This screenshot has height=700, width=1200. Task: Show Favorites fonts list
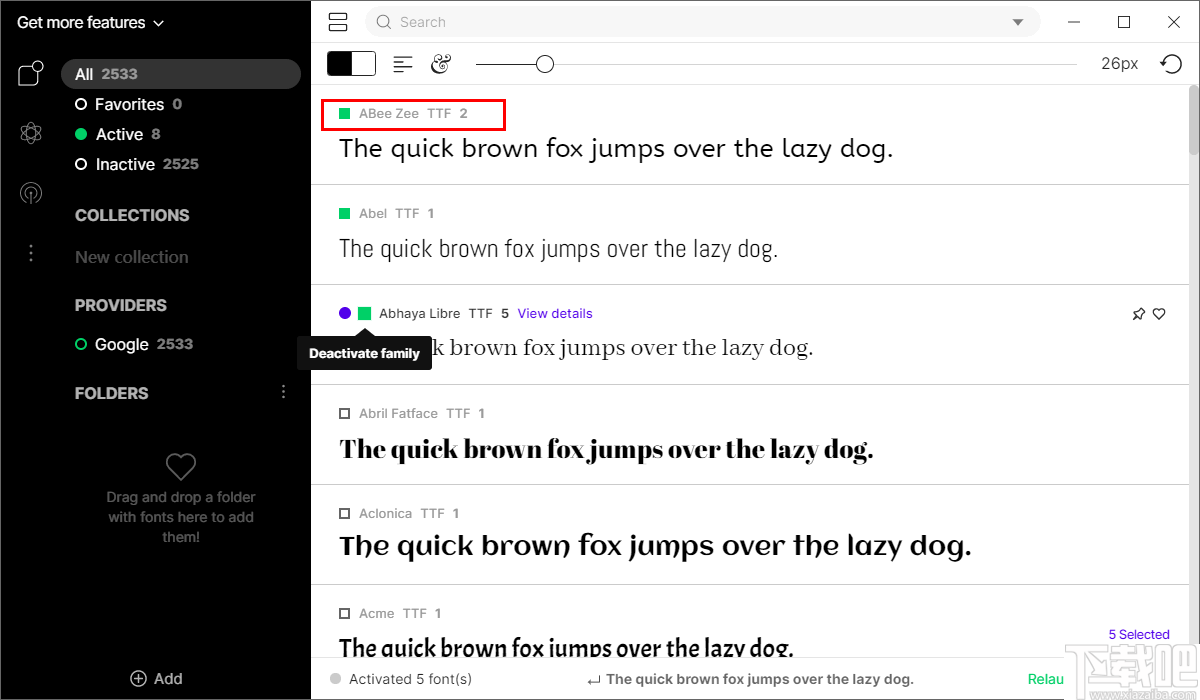[128, 104]
